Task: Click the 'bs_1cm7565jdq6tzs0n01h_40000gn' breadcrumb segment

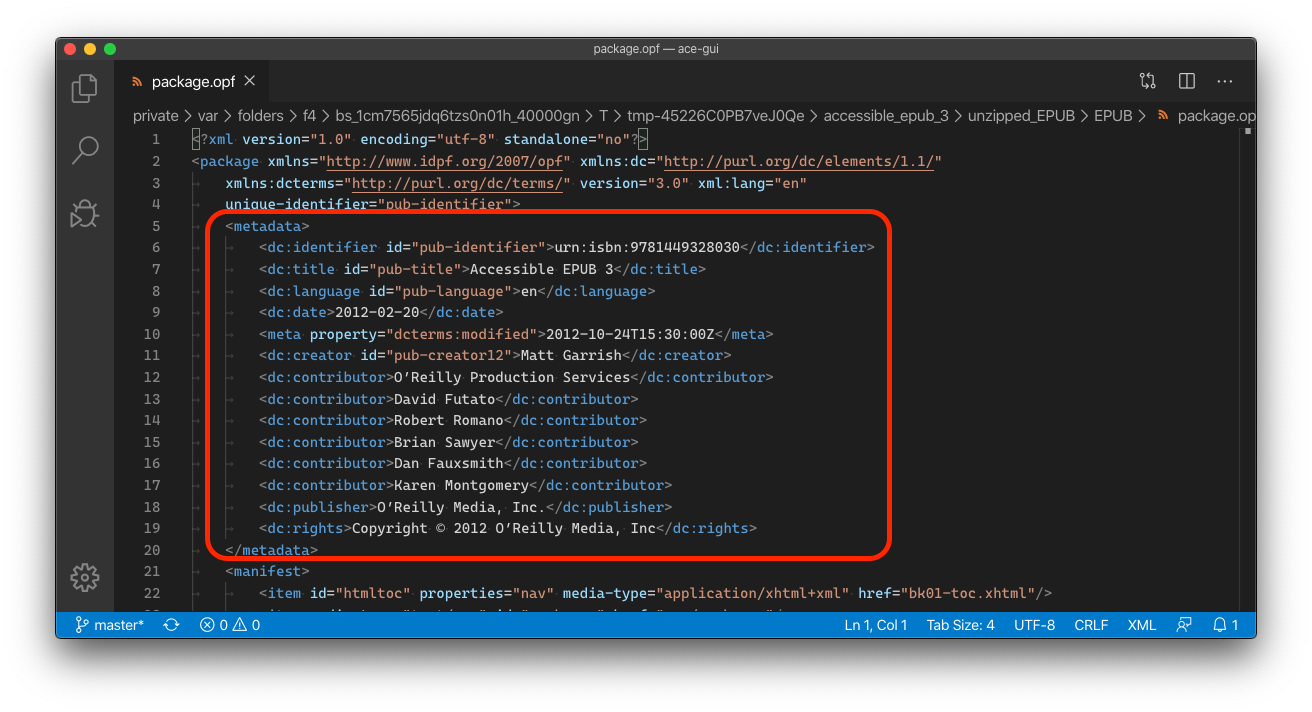Action: [x=458, y=116]
